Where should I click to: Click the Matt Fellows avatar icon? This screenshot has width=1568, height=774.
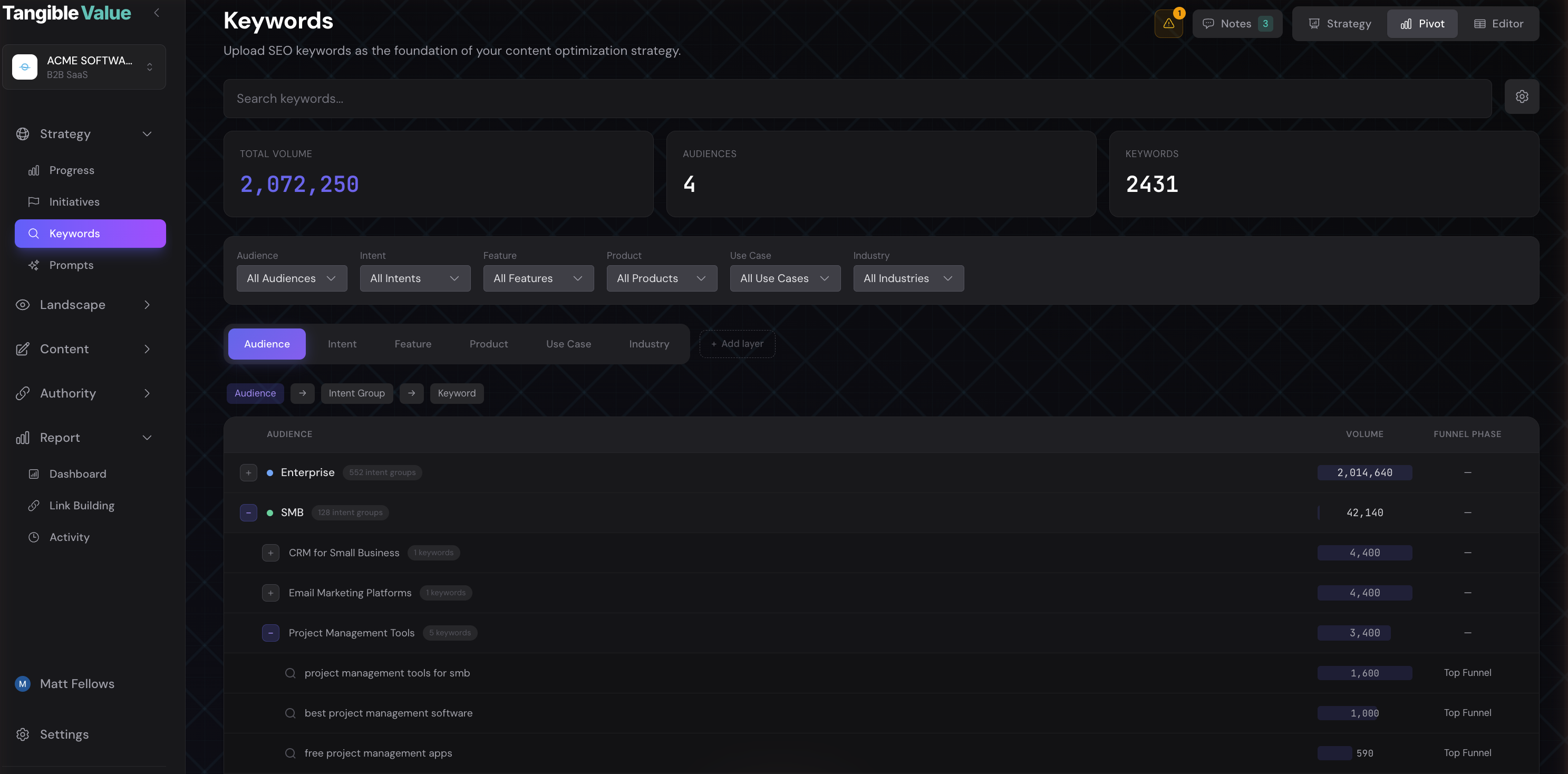coord(22,683)
